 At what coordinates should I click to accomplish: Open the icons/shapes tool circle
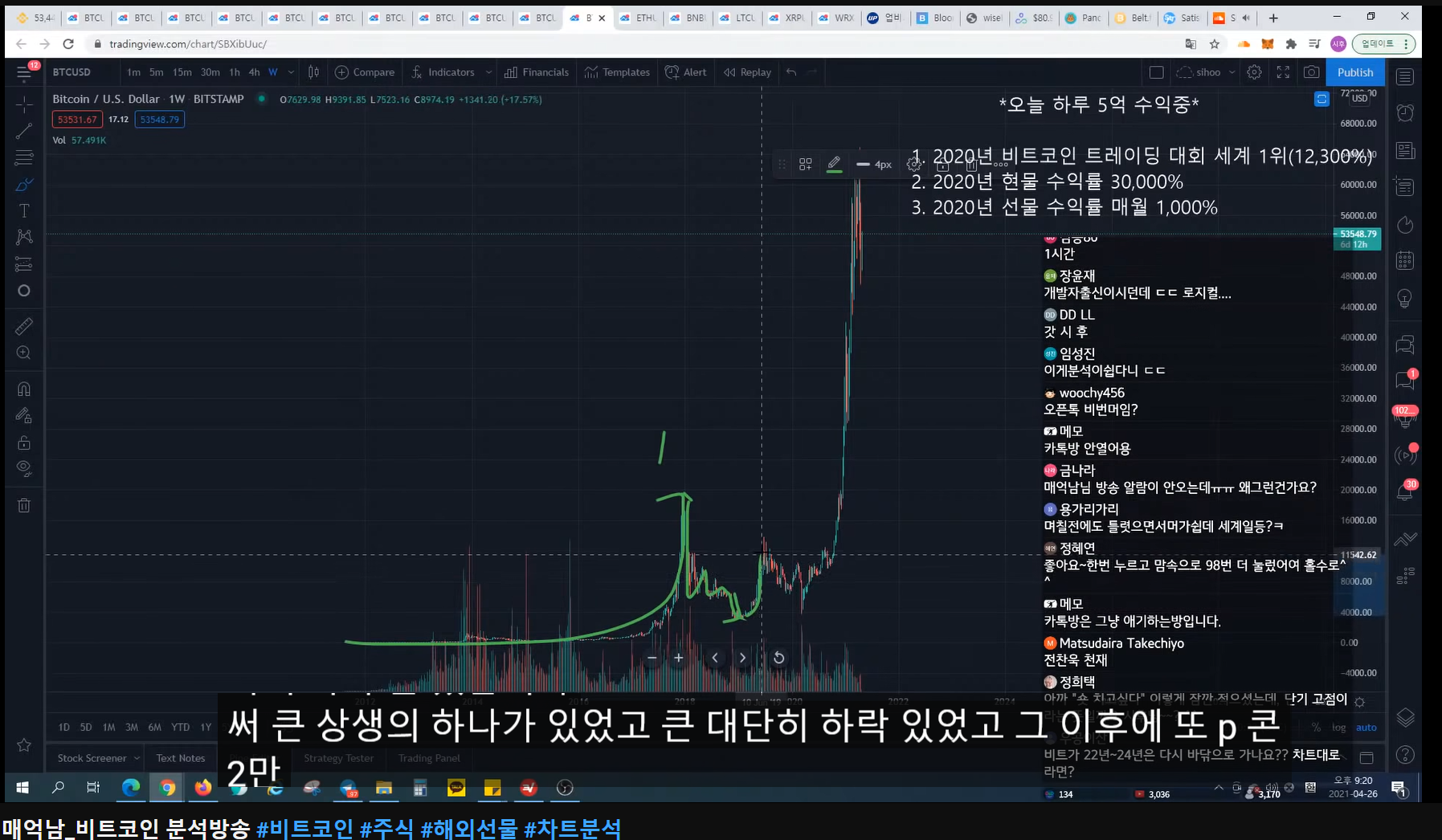tap(24, 291)
